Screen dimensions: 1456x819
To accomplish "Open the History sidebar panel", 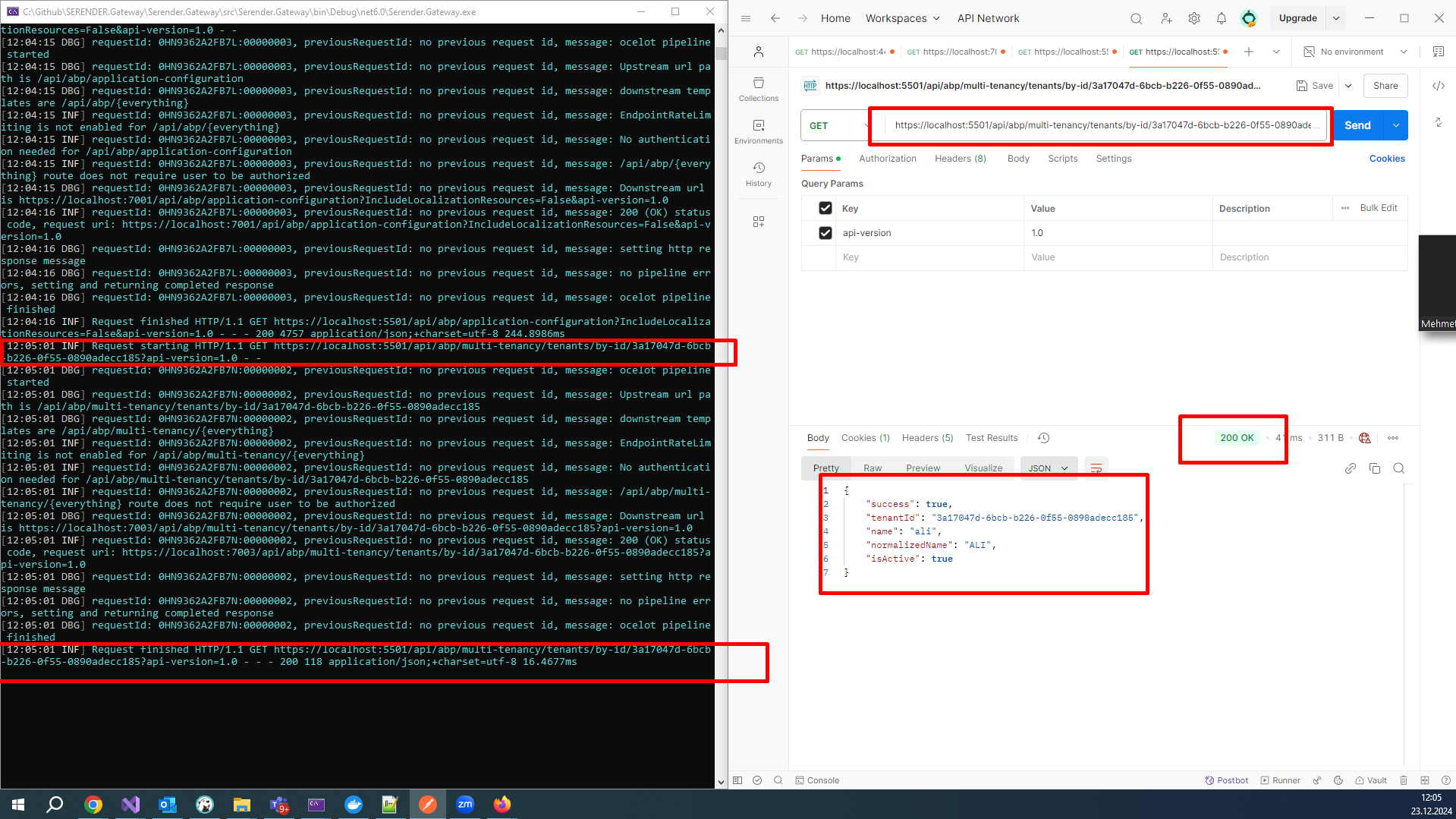I will click(758, 174).
